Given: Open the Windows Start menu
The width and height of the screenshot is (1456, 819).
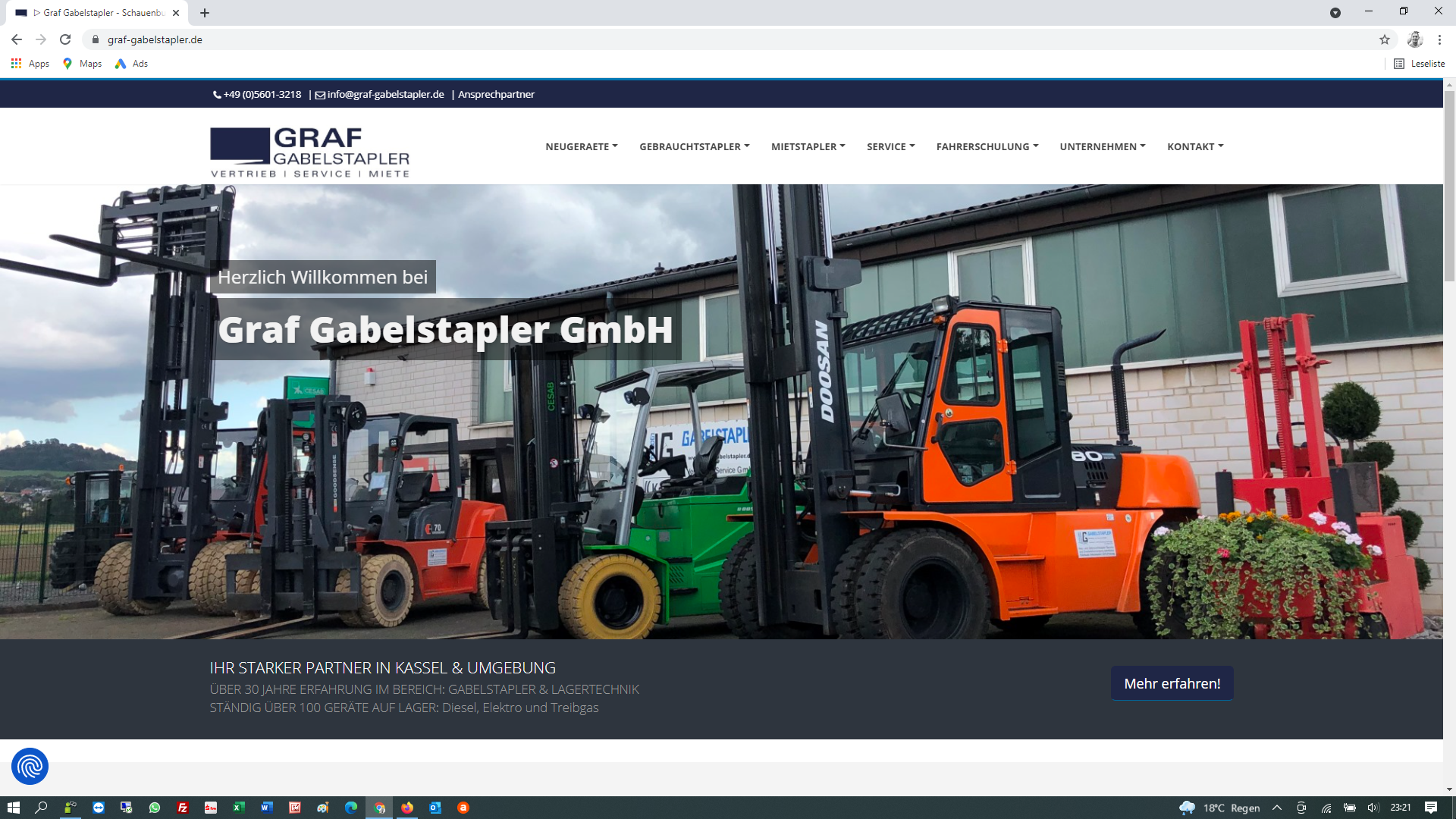Looking at the screenshot, I should point(14,808).
